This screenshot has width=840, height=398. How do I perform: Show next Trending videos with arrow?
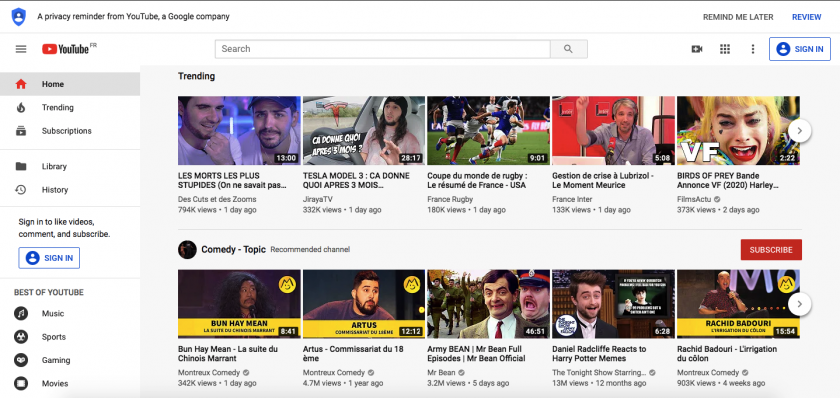pyautogui.click(x=800, y=130)
